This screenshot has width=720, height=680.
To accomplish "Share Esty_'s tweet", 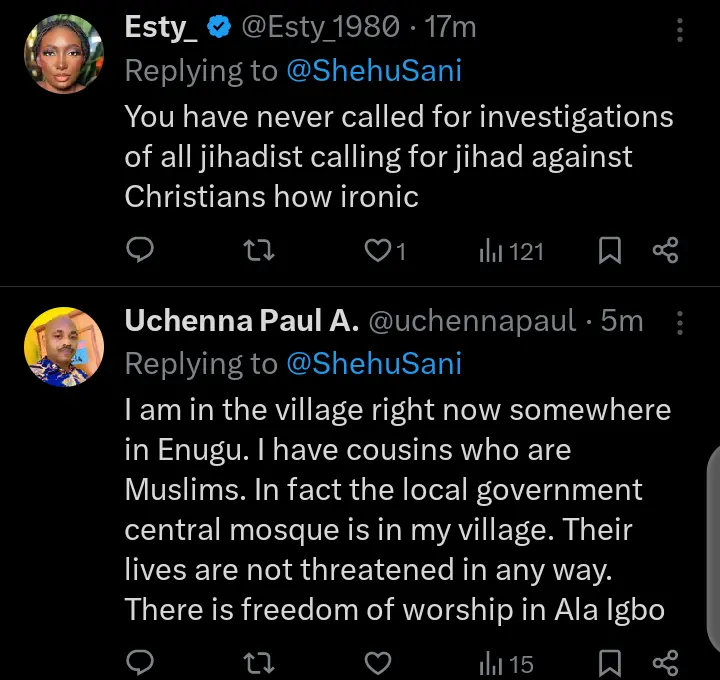I will 665,250.
